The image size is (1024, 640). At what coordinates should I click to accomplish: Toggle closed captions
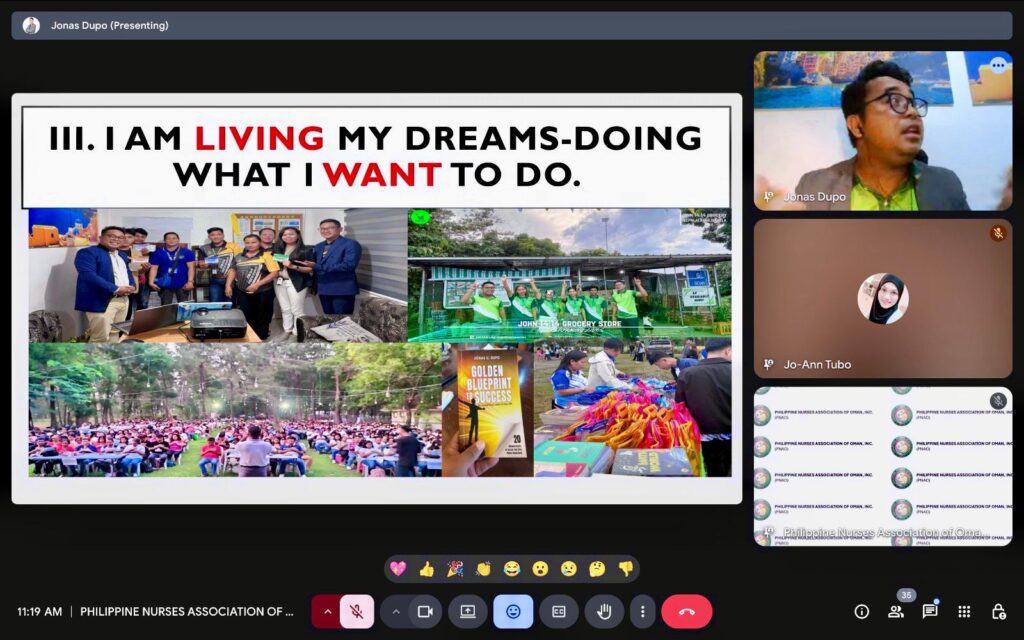[559, 611]
